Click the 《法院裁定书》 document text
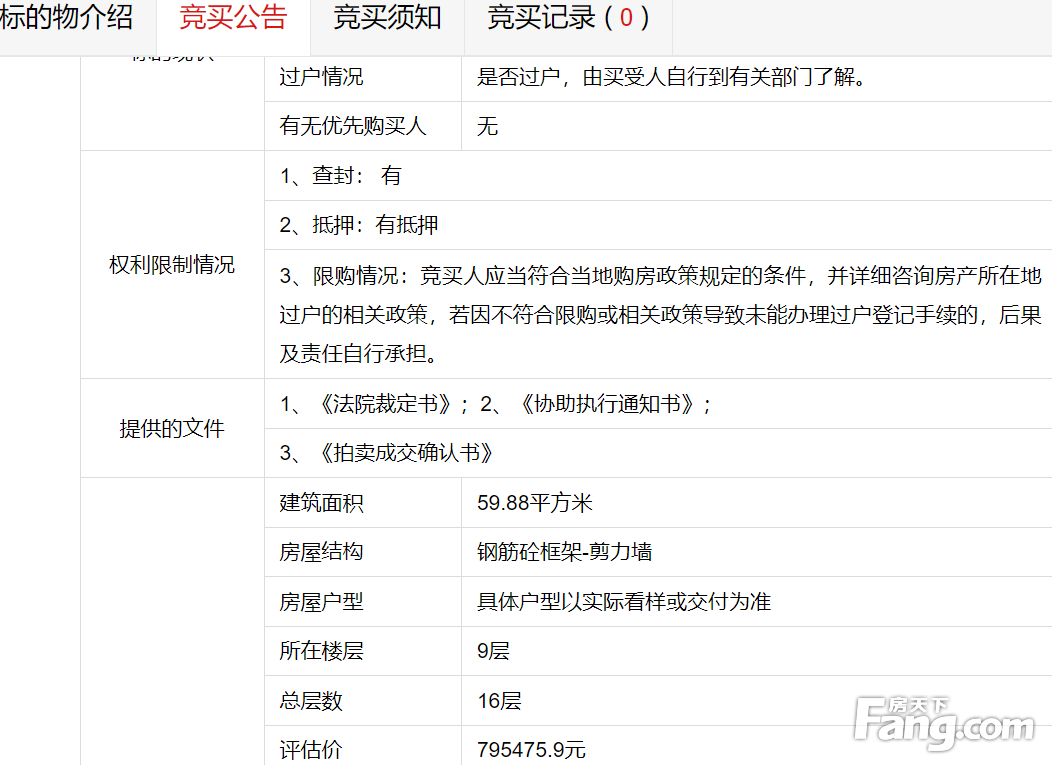Screen dimensions: 1052x765 click(x=385, y=404)
